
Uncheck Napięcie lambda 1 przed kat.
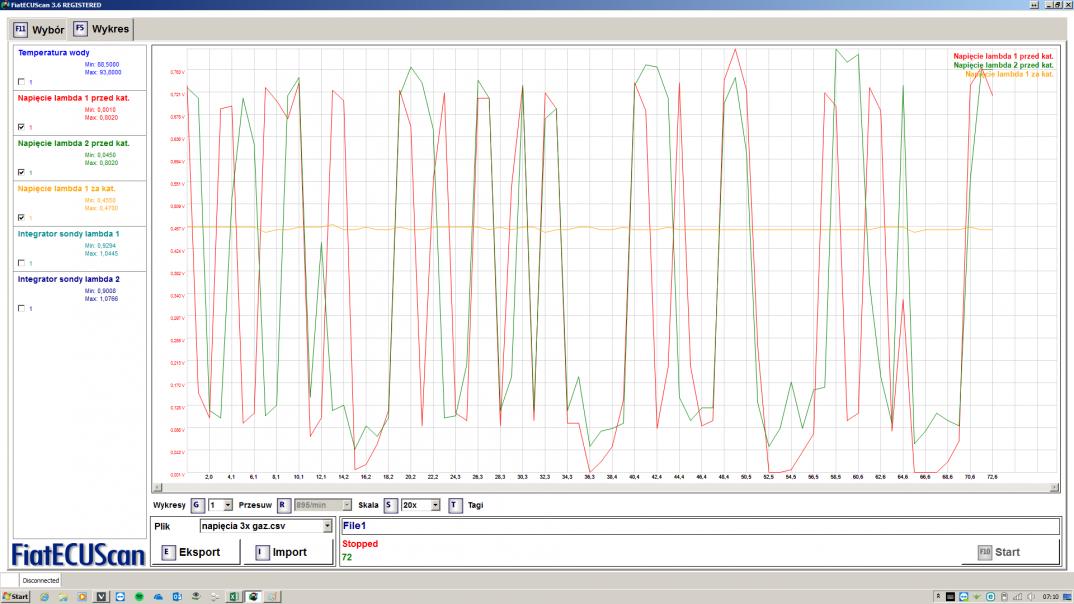click(21, 127)
